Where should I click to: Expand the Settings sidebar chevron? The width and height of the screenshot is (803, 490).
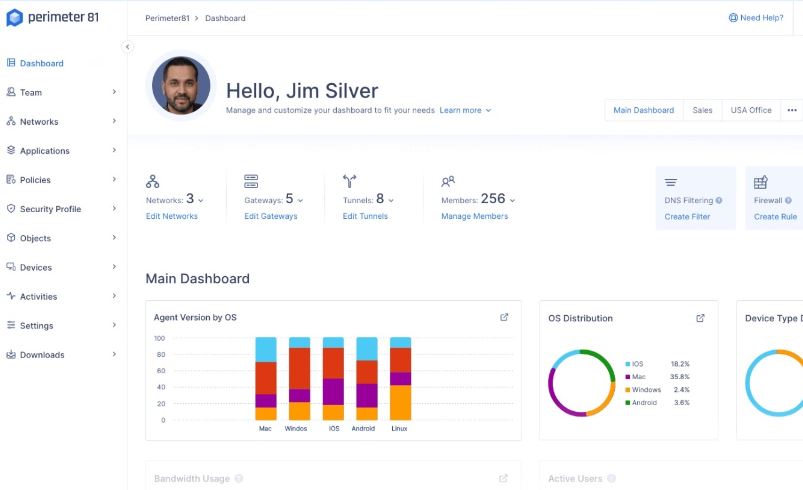[114, 325]
